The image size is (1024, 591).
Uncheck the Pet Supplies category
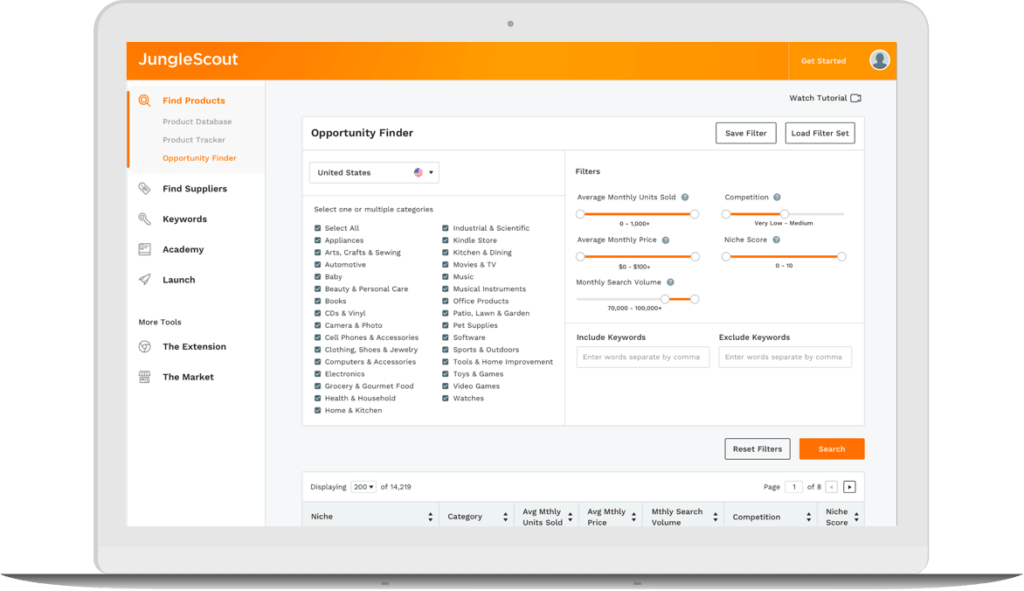click(445, 325)
